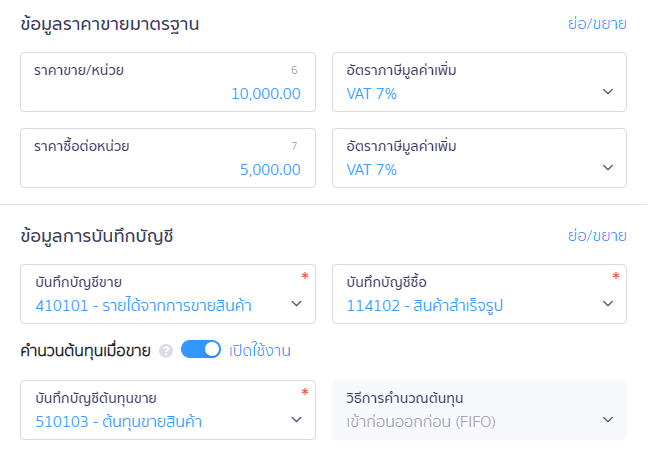The image size is (658, 449).
Task: Click the คำนวณต้นทุนเมื่อขาย label text
Action: 86,351
